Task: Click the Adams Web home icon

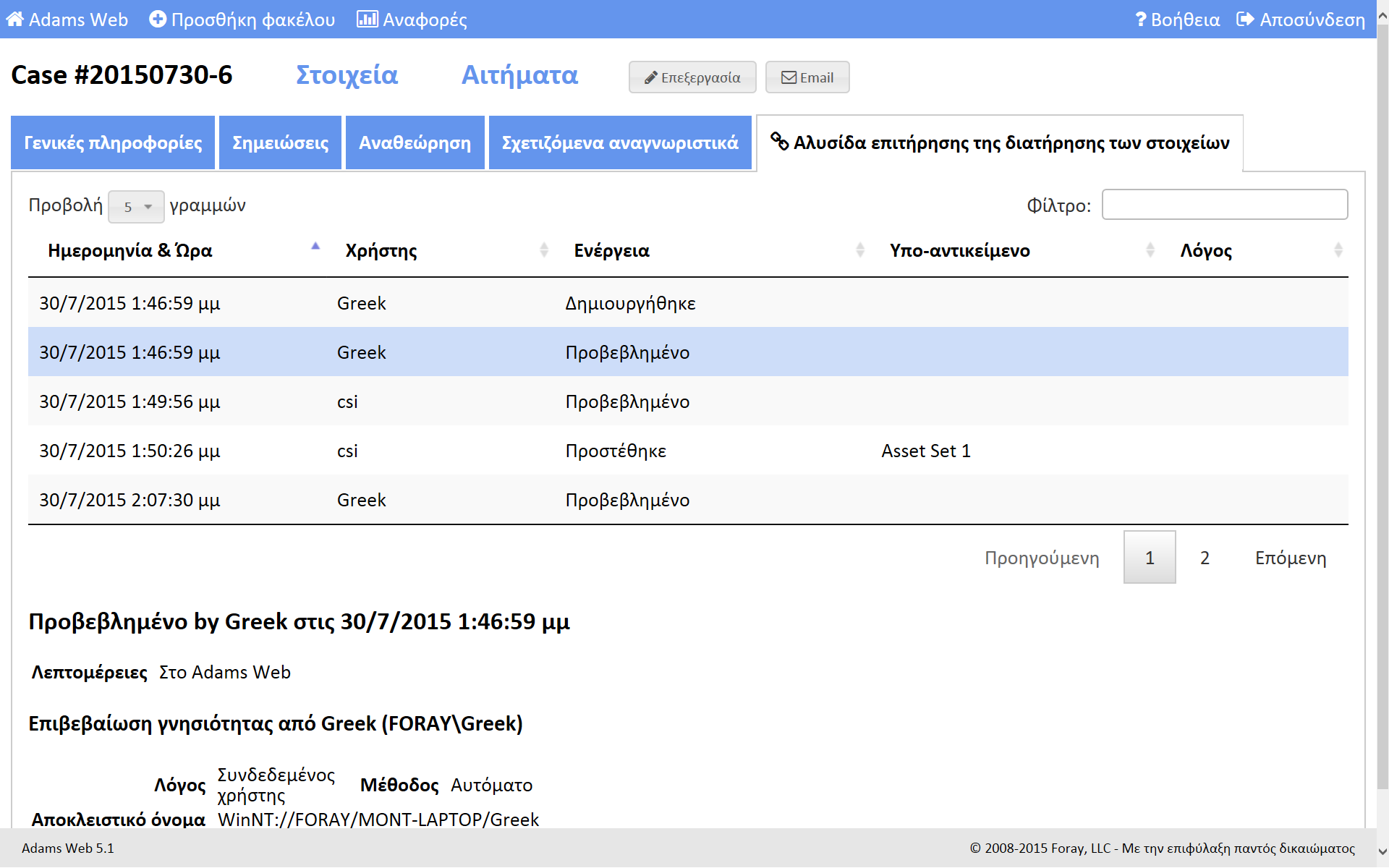Action: click(15, 20)
